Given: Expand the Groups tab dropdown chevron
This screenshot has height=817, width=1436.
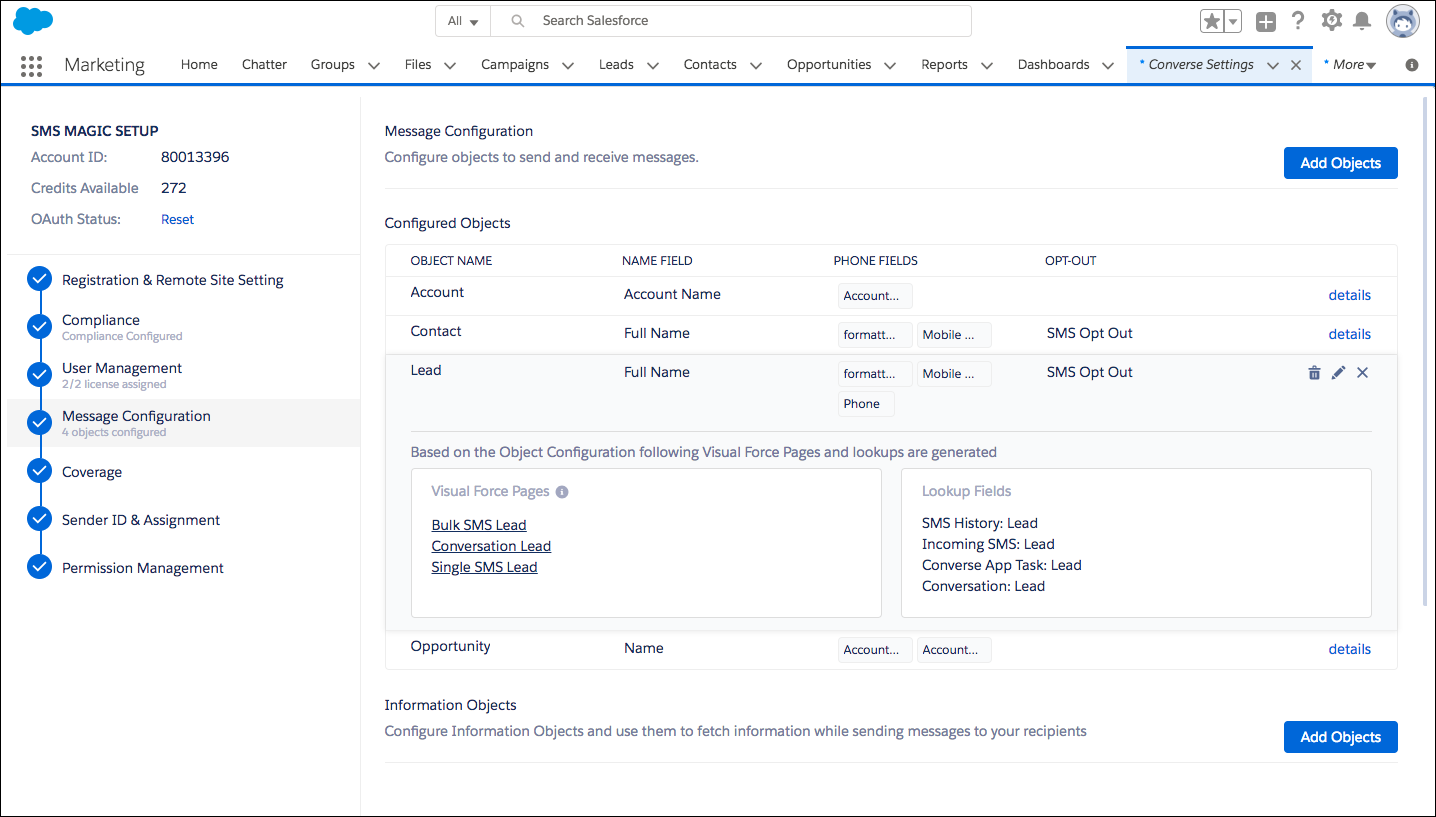Looking at the screenshot, I should 374,66.
